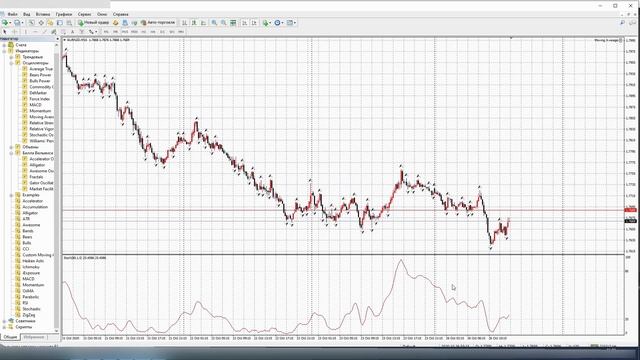
Task: Open MetaEditor diamond icon
Action: 116,23
